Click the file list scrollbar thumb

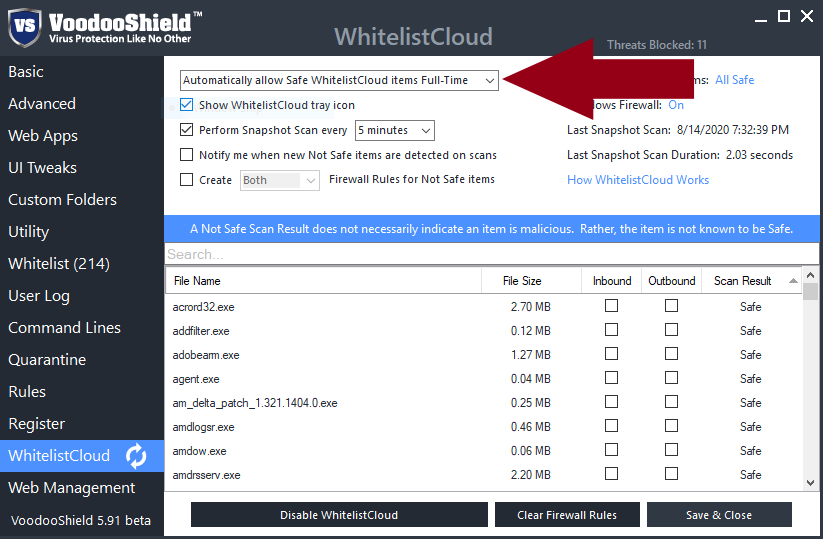810,291
